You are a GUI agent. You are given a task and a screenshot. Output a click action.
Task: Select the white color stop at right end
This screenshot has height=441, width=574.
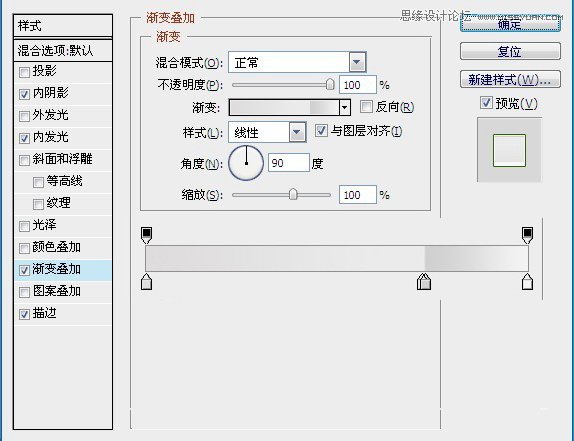click(527, 281)
